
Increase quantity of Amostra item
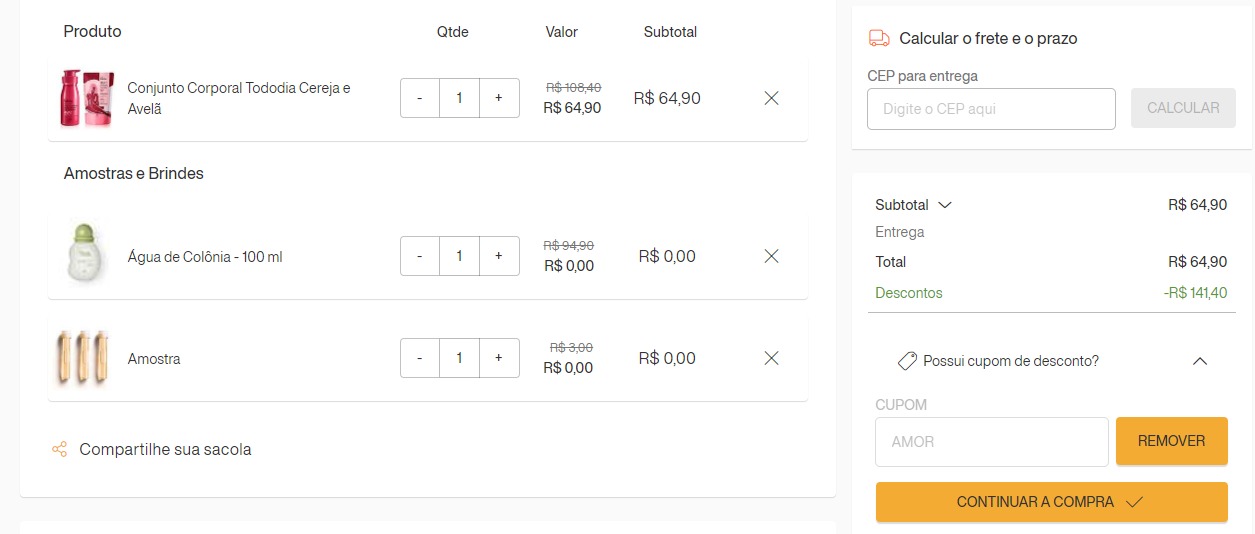[x=499, y=358]
